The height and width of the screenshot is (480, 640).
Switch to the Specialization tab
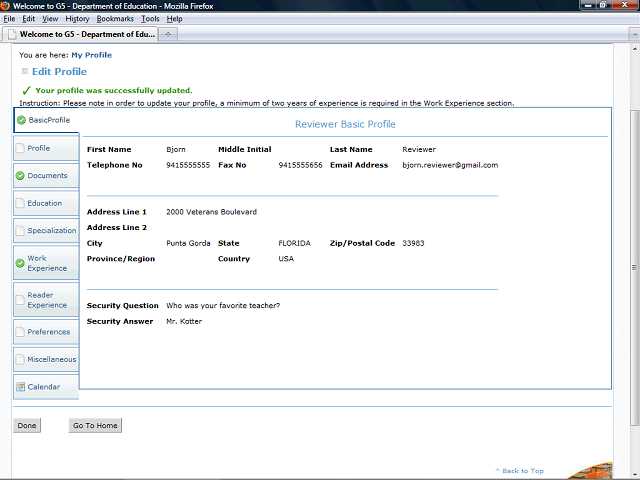(x=51, y=231)
